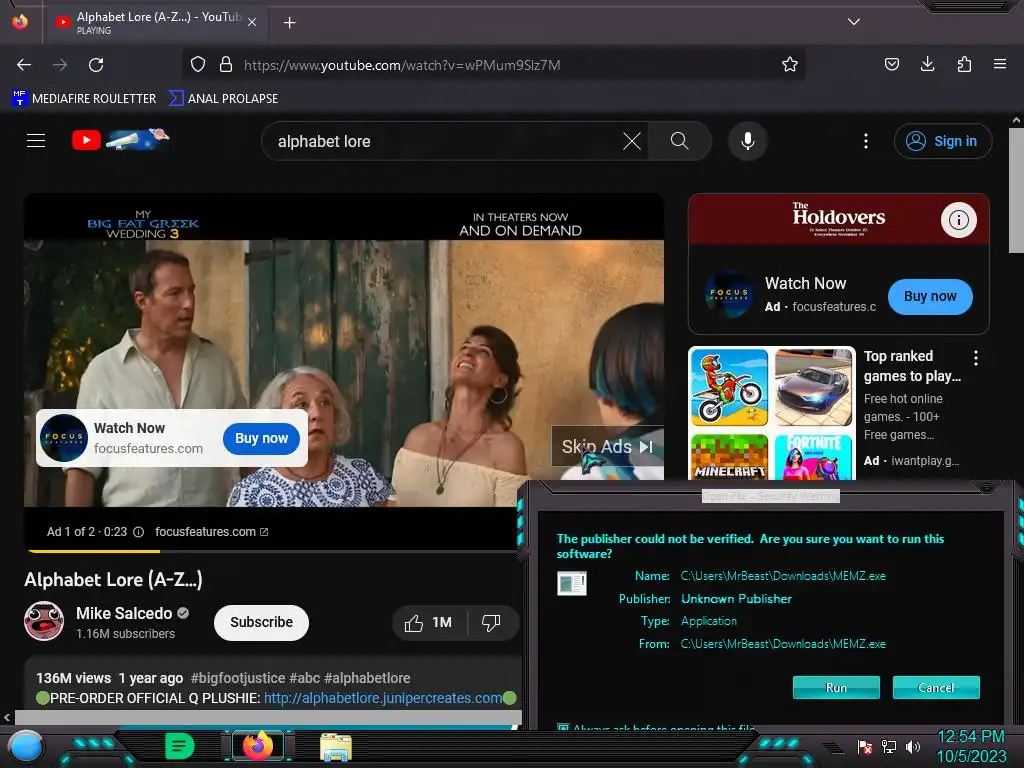Toggle Always ask before opening checkbox

pos(562,728)
